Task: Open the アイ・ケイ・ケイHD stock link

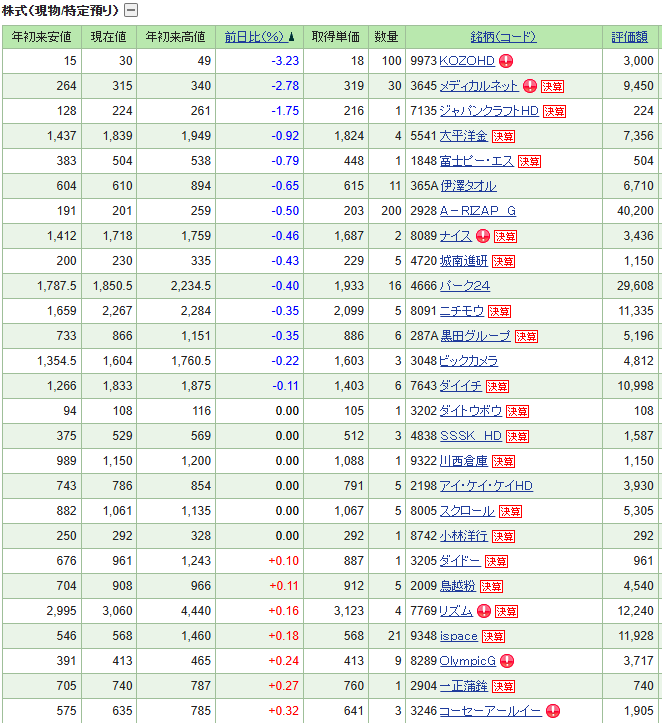Action: click(x=486, y=486)
